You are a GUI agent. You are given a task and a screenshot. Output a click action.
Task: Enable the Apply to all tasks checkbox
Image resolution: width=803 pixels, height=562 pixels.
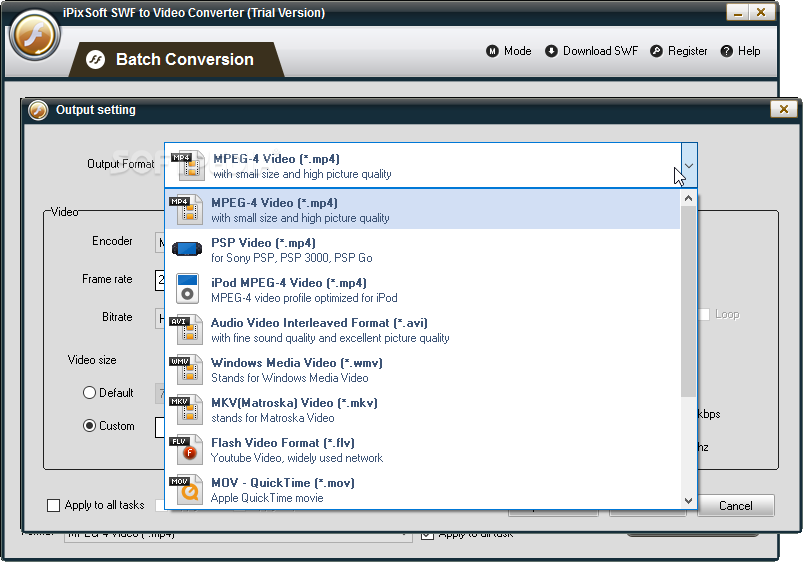click(x=53, y=506)
